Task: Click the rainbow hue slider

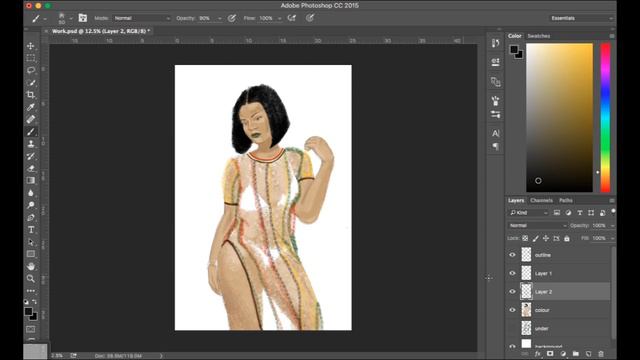Action: (x=605, y=118)
